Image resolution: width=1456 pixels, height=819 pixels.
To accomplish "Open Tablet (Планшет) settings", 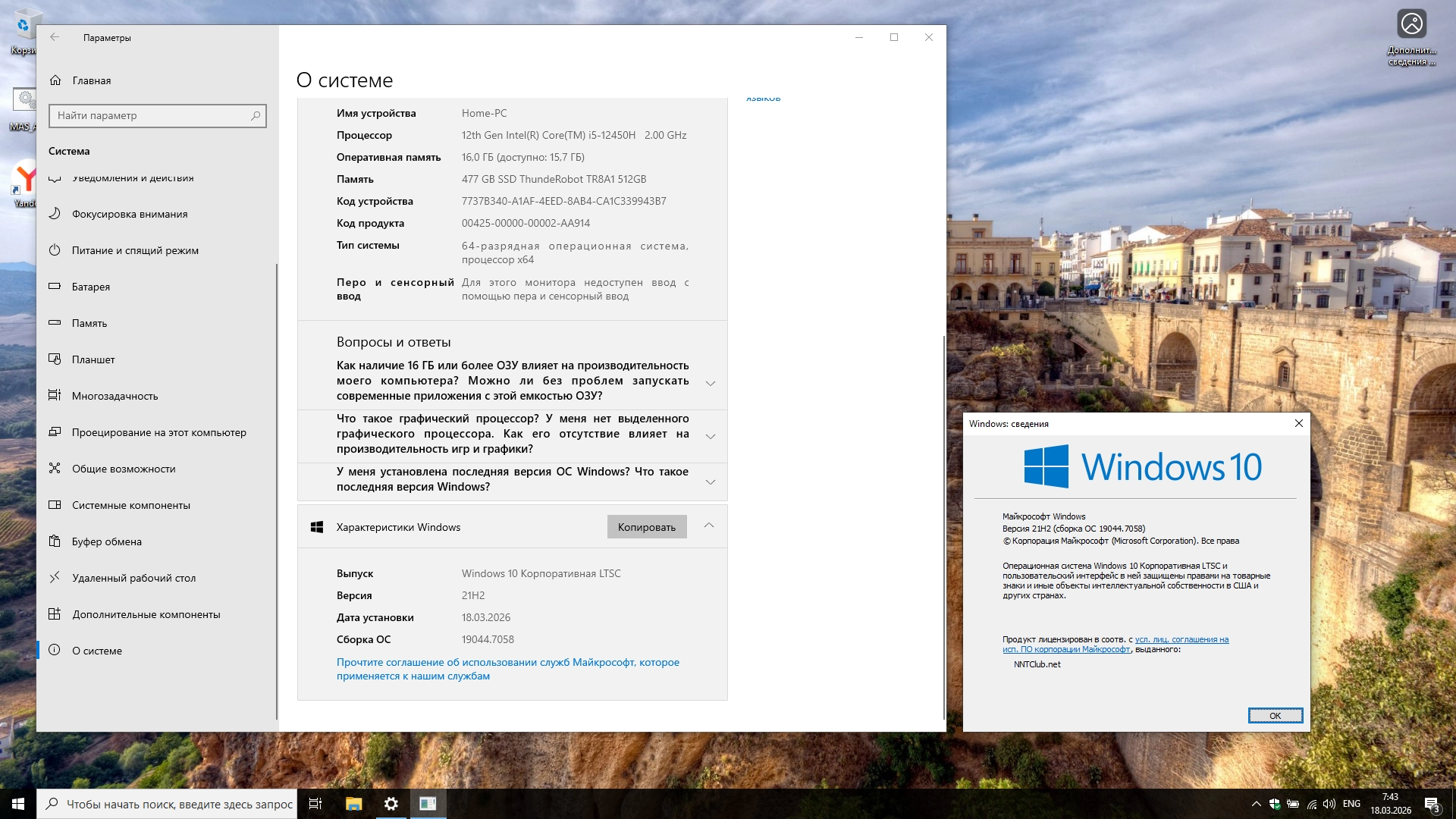I will pyautogui.click(x=93, y=359).
